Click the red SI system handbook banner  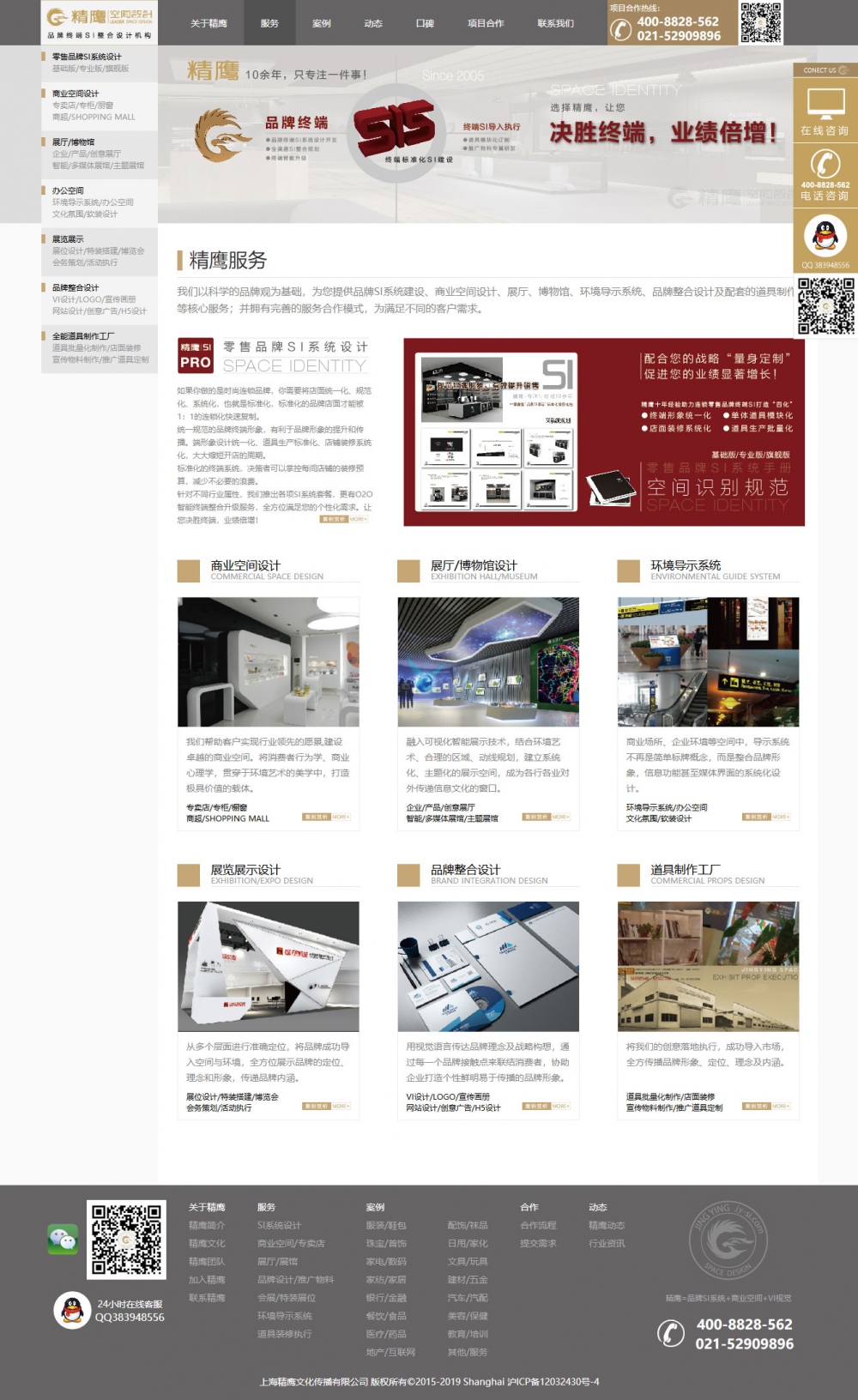pos(604,431)
